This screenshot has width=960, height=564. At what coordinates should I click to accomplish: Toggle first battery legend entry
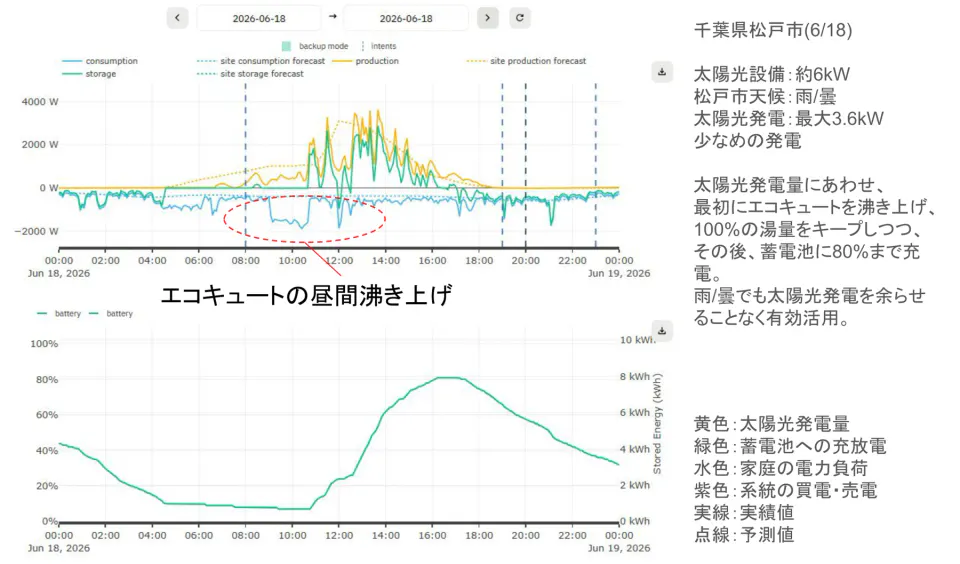59,314
